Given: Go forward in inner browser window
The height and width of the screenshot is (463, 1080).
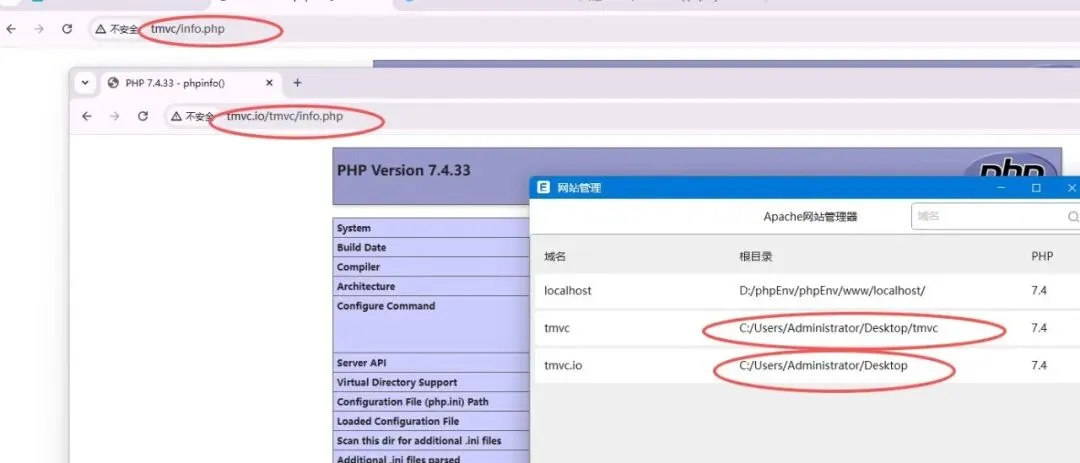Looking at the screenshot, I should tap(114, 116).
